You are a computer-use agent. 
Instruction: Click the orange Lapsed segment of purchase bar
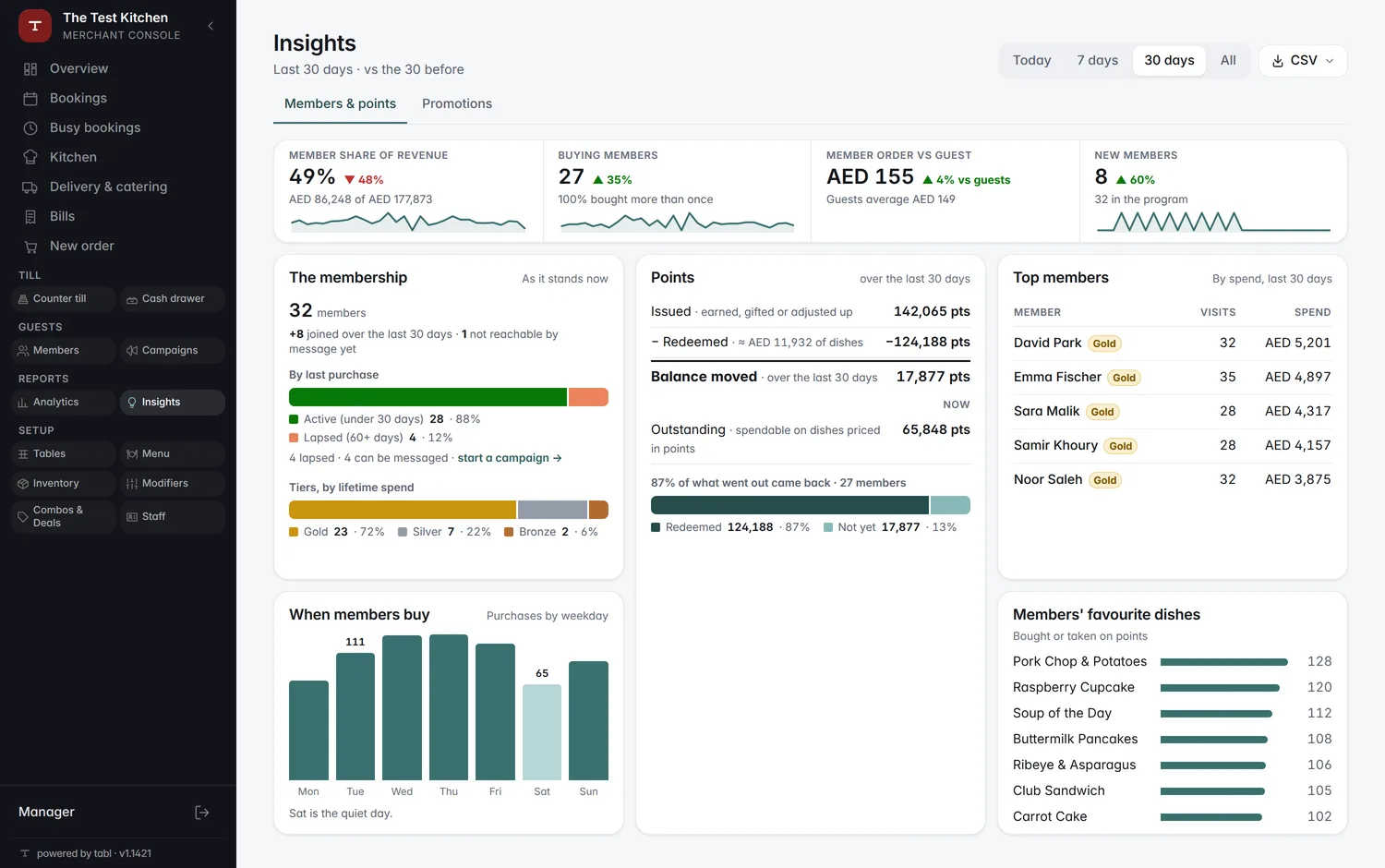coord(588,397)
